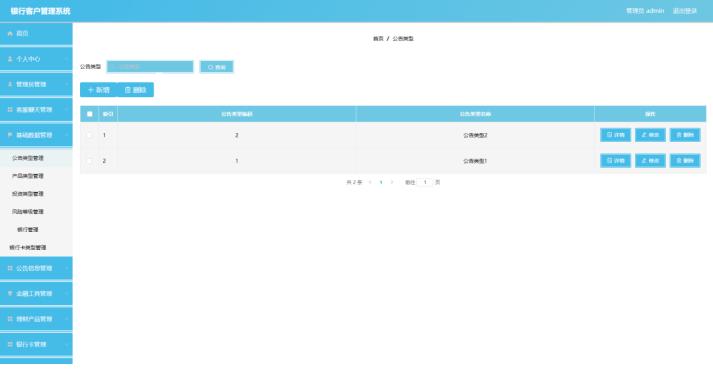Screen dimensions: 713x373
Task: Click the 公告类型 breadcrumb text
Action: click(403, 39)
